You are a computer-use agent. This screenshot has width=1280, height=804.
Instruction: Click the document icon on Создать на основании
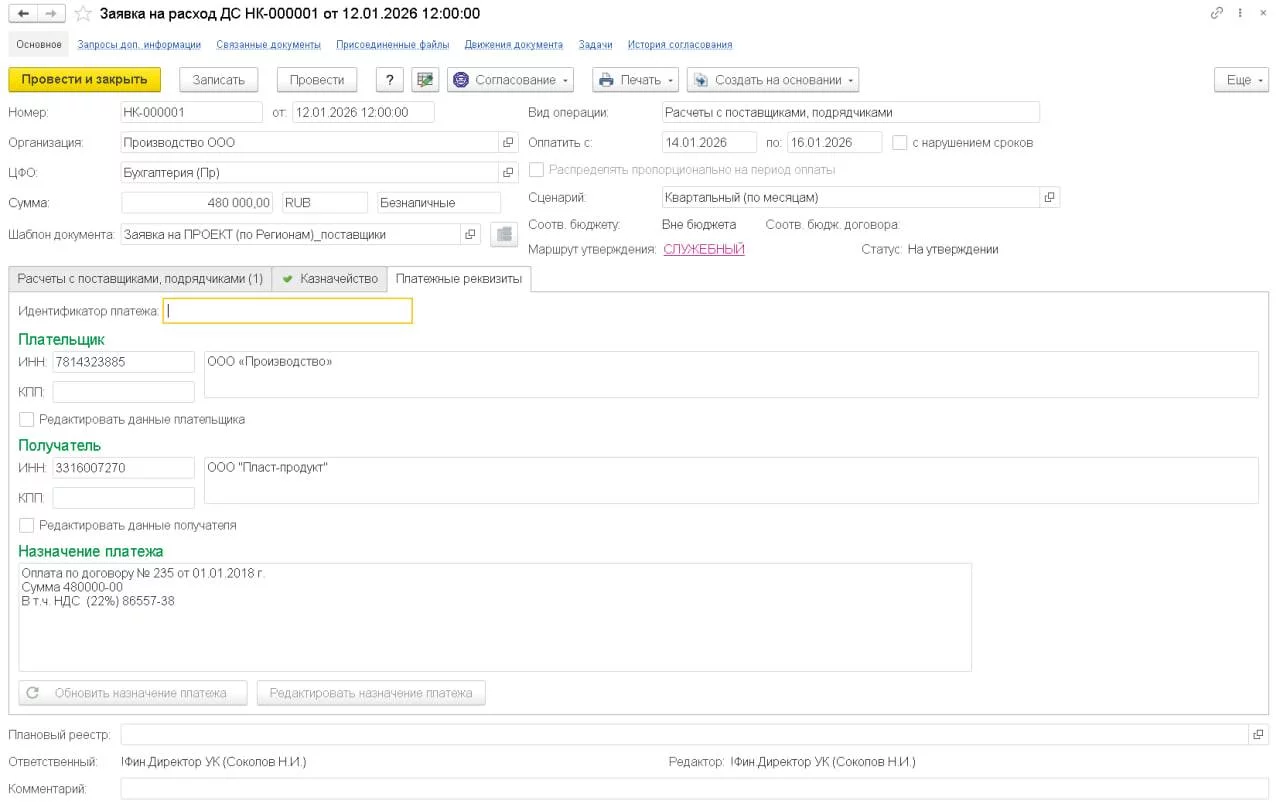click(701, 80)
